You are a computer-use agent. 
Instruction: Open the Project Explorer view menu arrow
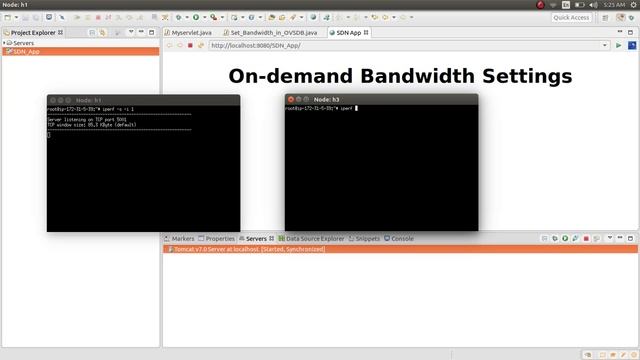(131, 32)
